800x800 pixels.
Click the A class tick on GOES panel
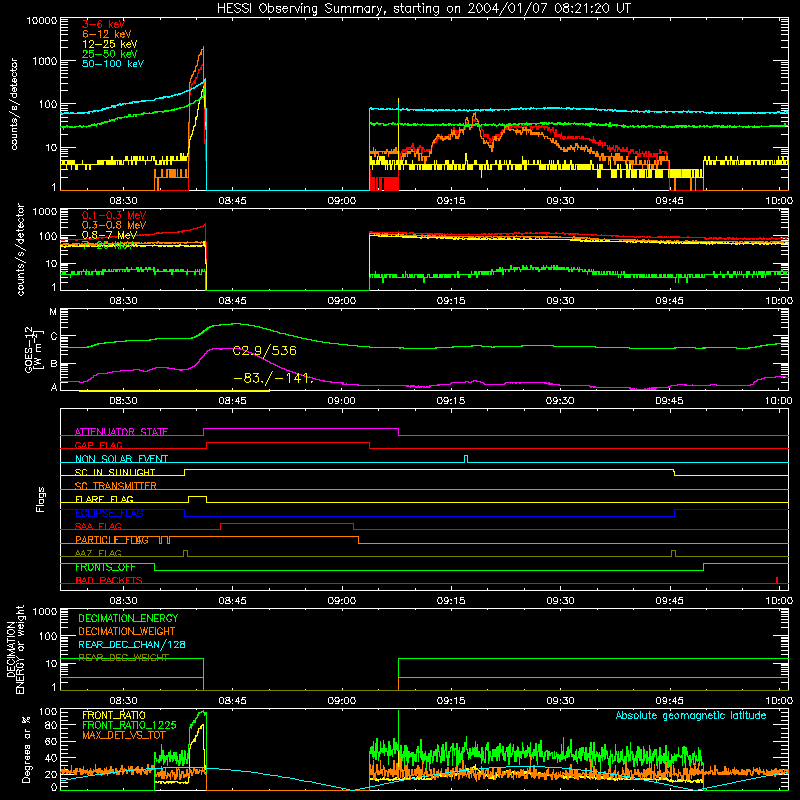[54, 387]
